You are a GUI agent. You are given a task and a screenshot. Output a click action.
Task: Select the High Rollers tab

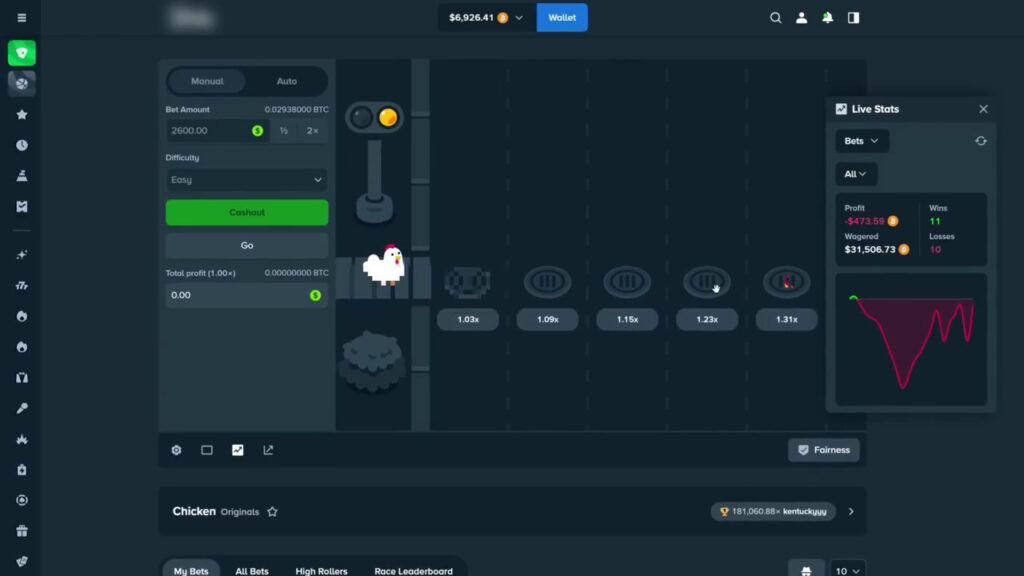coord(321,570)
